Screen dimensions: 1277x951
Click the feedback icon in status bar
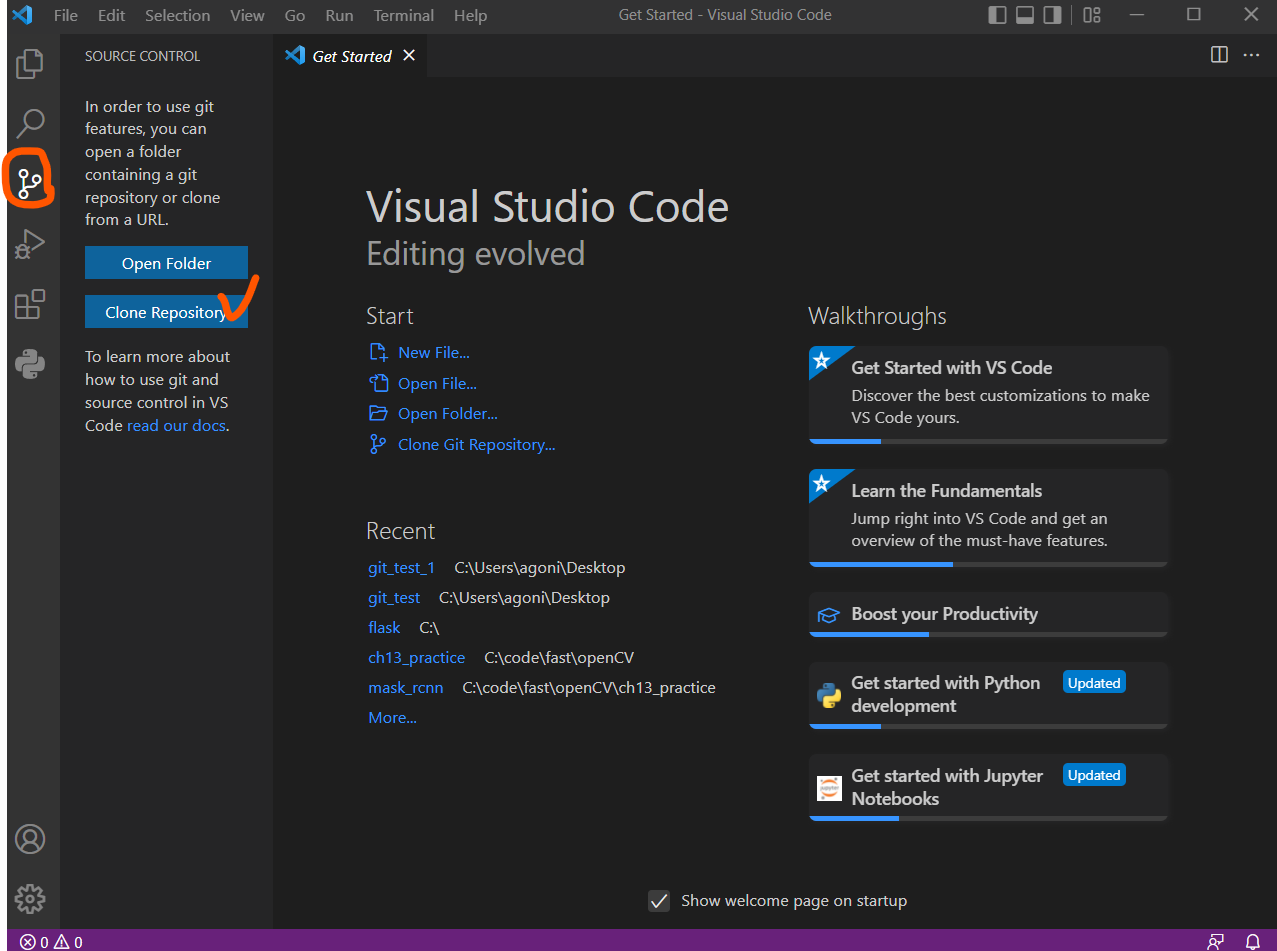[1215, 942]
